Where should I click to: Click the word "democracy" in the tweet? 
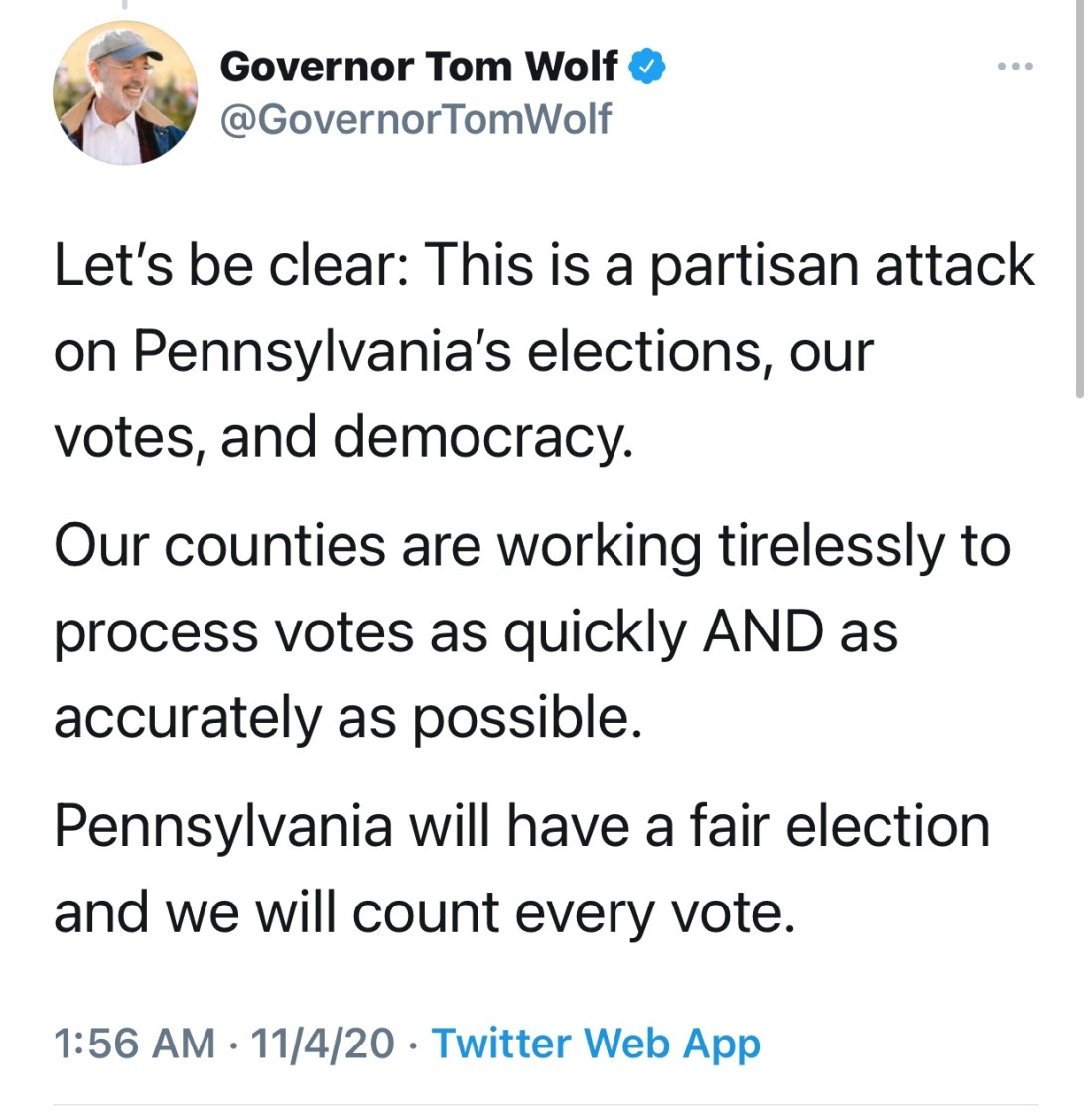pos(481,437)
